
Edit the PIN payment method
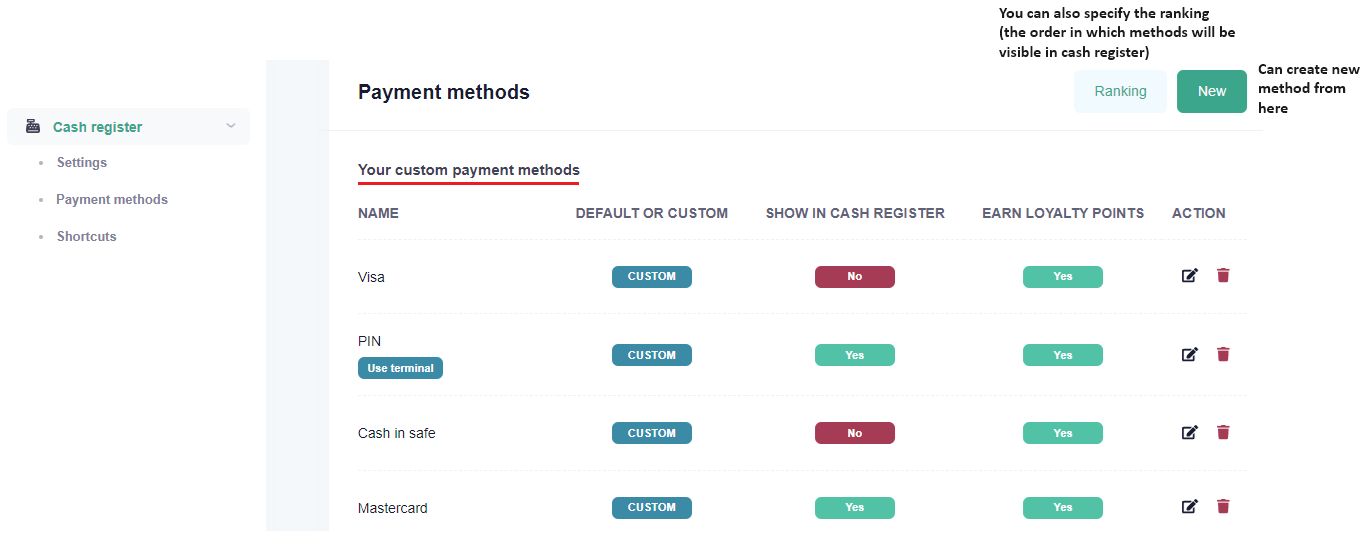(x=1189, y=354)
